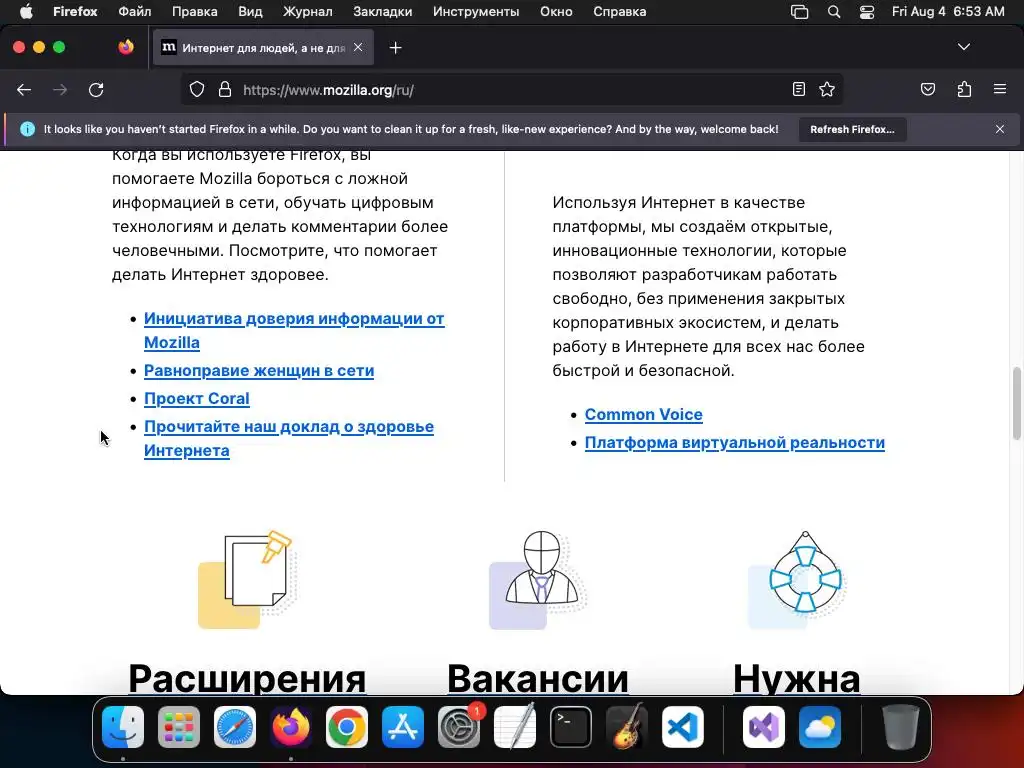This screenshot has width=1024, height=768.
Task: Click the Вакансии heading
Action: pyautogui.click(x=537, y=678)
